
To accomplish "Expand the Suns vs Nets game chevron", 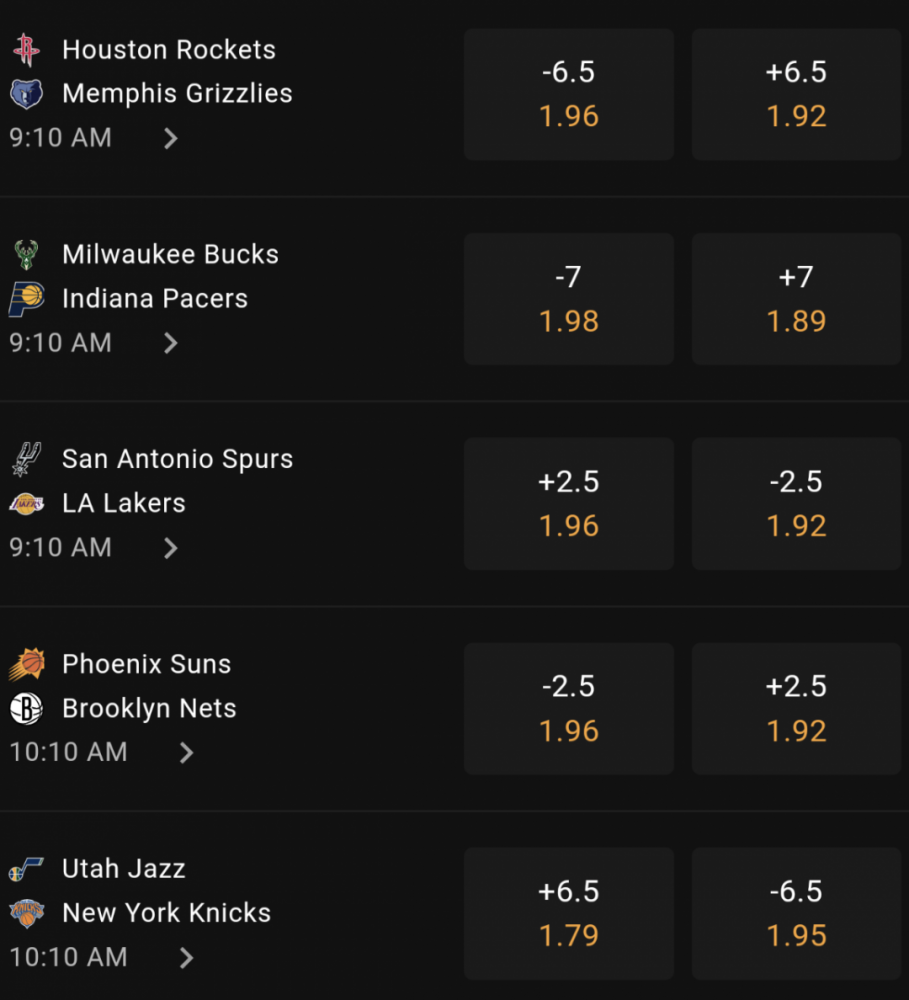I will [x=186, y=753].
